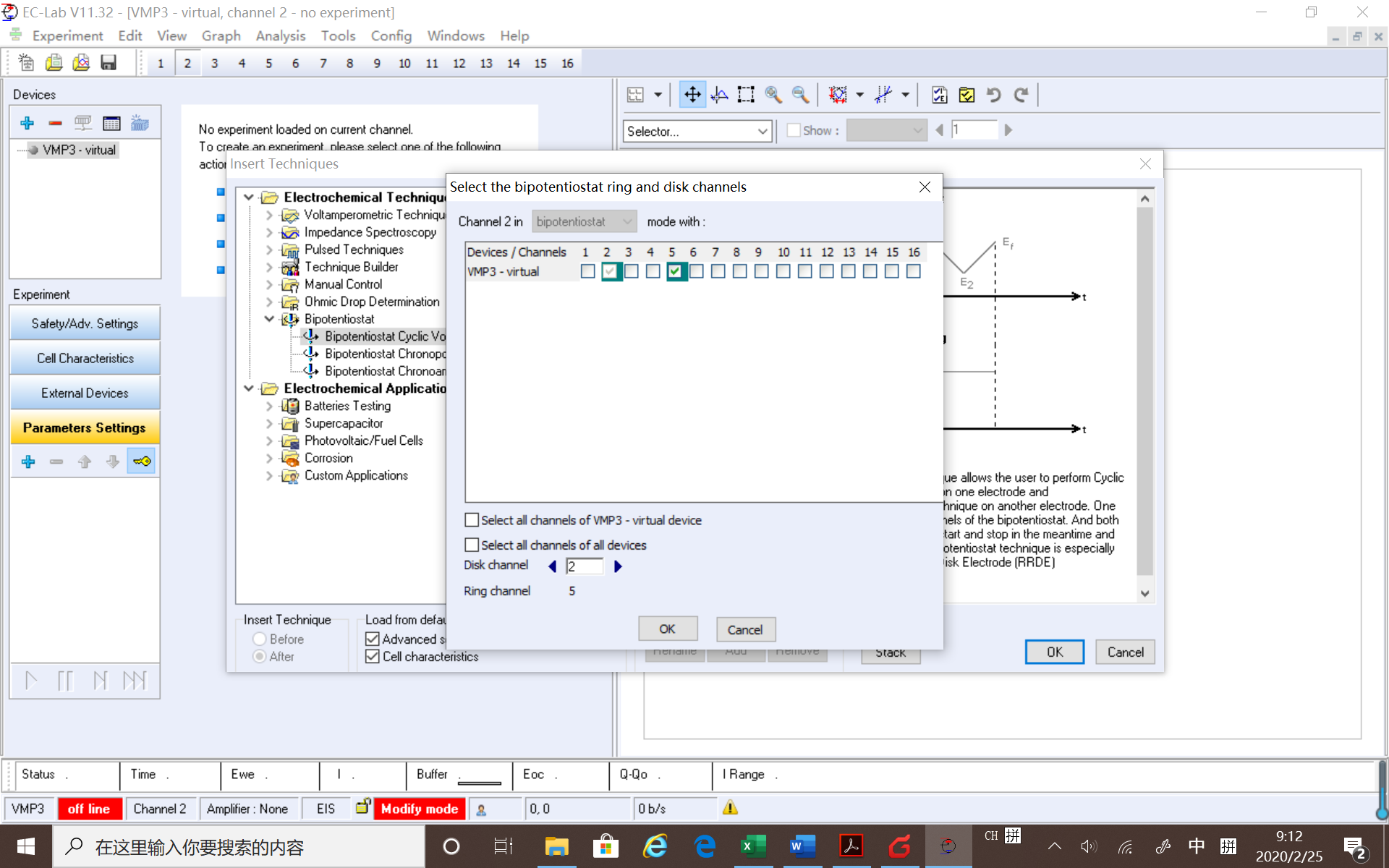This screenshot has width=1389, height=868.
Task: Switch to channel 7 tab
Action: [323, 64]
